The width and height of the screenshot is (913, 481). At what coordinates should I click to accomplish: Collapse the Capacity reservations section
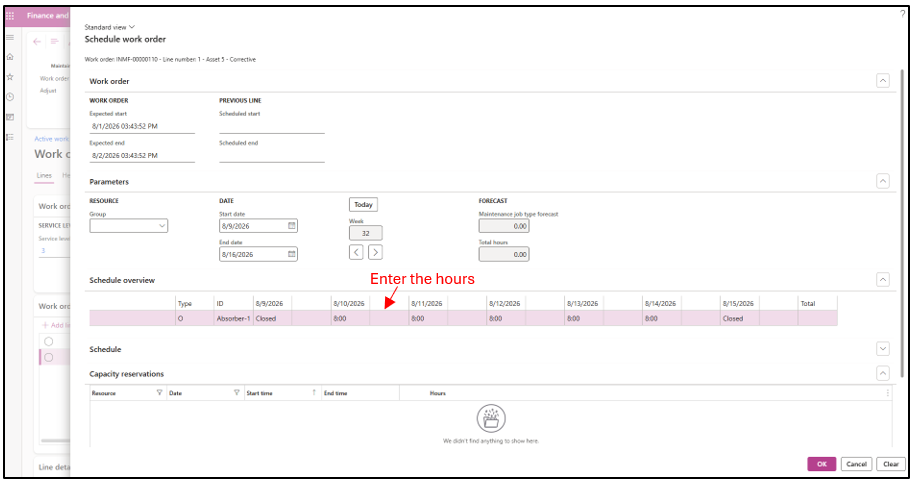point(883,374)
